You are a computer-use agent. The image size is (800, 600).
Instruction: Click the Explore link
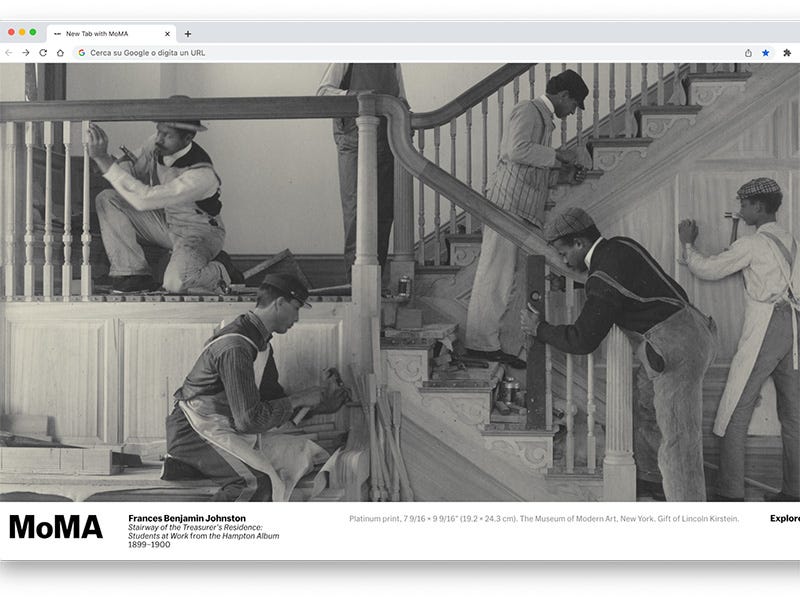(x=785, y=518)
